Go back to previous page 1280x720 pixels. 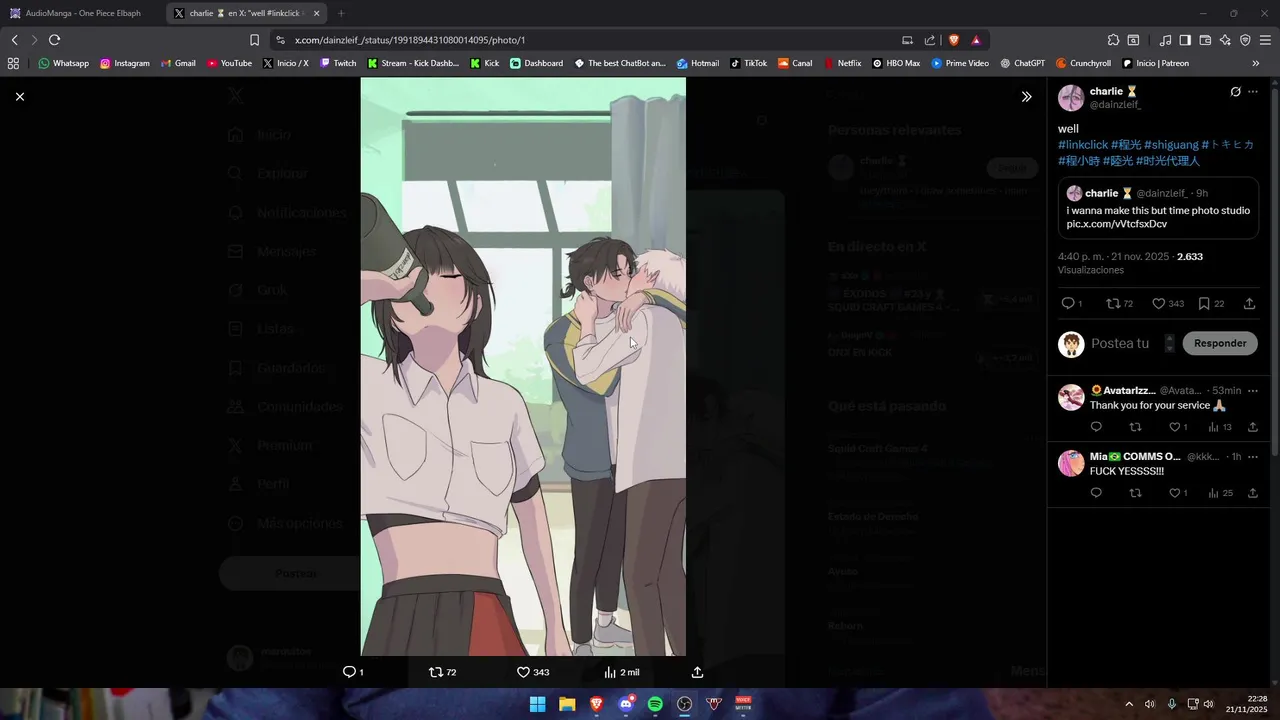click(14, 40)
